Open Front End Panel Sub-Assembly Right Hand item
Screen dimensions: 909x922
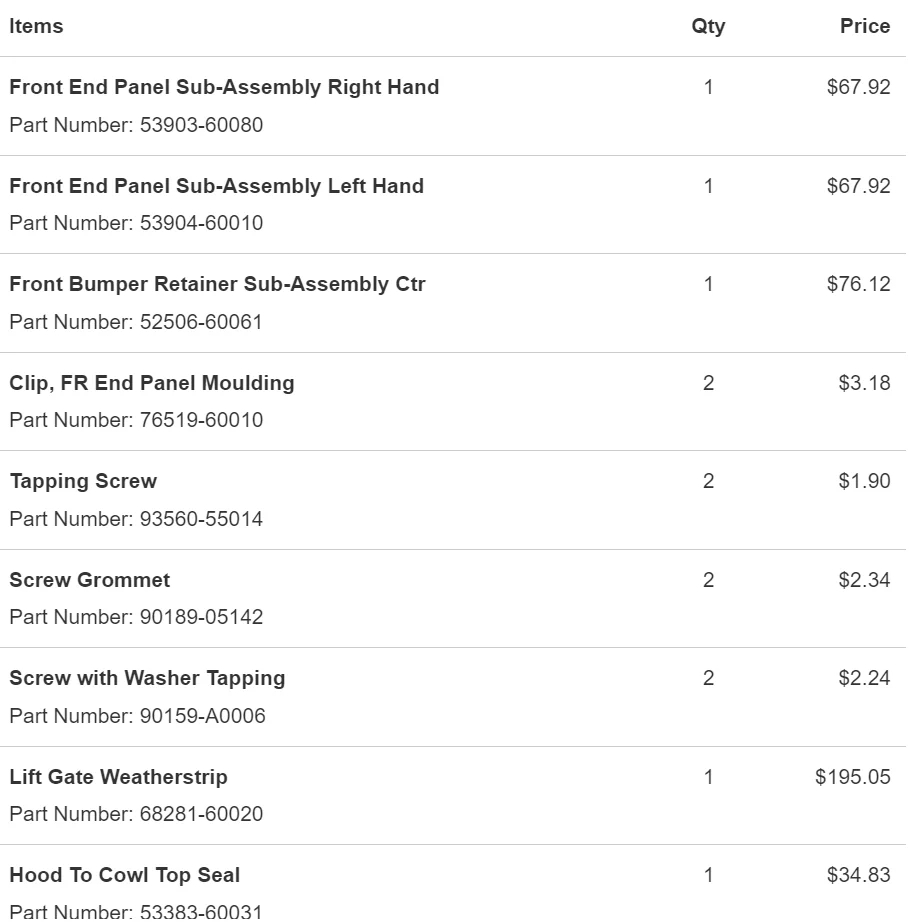(x=224, y=88)
